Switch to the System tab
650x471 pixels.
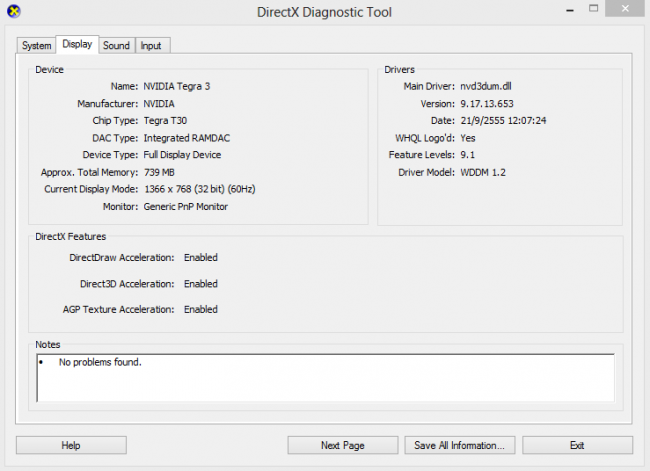click(36, 46)
